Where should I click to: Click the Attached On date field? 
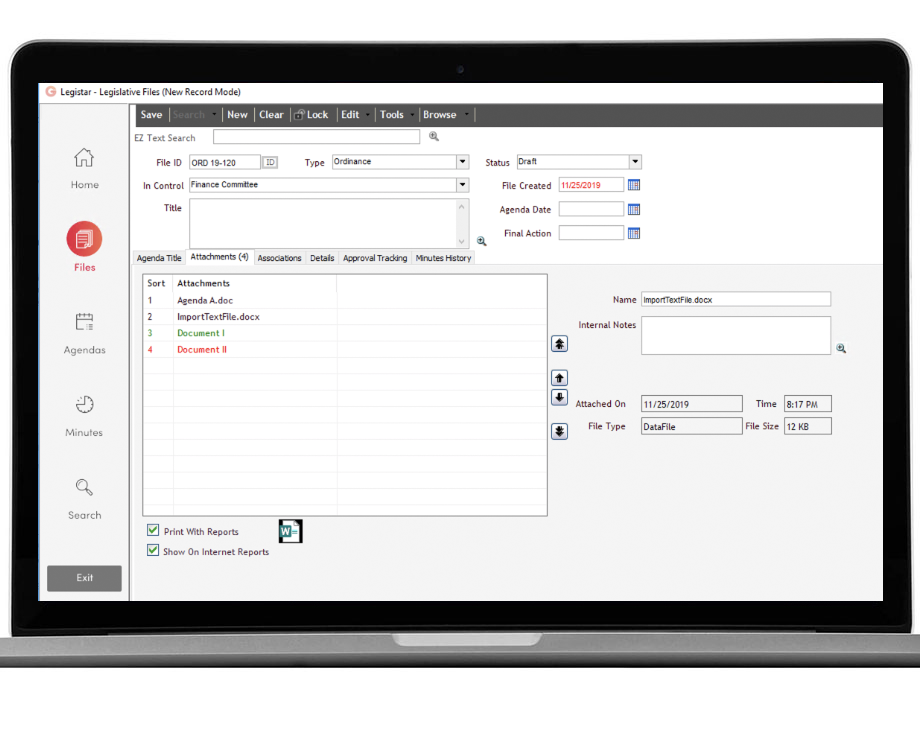coord(691,404)
